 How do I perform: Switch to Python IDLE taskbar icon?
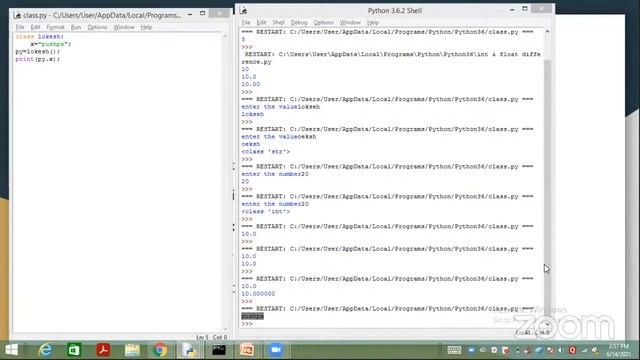tap(189, 350)
